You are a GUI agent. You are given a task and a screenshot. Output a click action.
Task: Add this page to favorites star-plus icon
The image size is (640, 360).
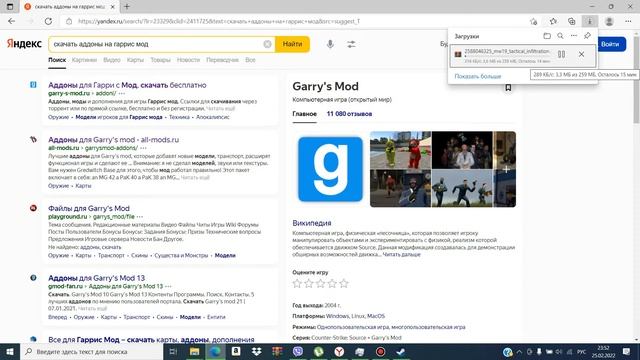tap(533, 21)
